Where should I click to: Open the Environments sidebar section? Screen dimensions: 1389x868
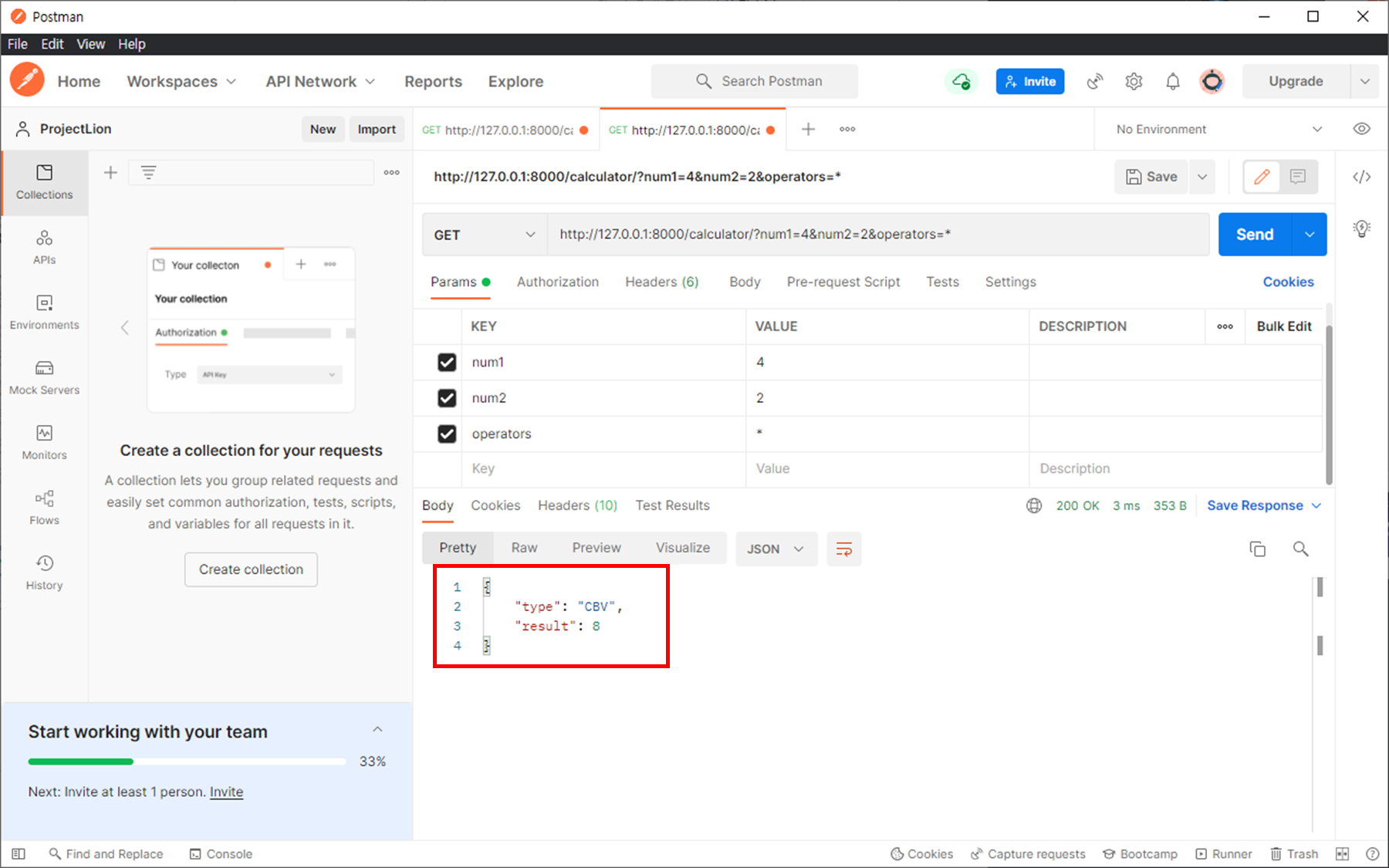coord(44,312)
